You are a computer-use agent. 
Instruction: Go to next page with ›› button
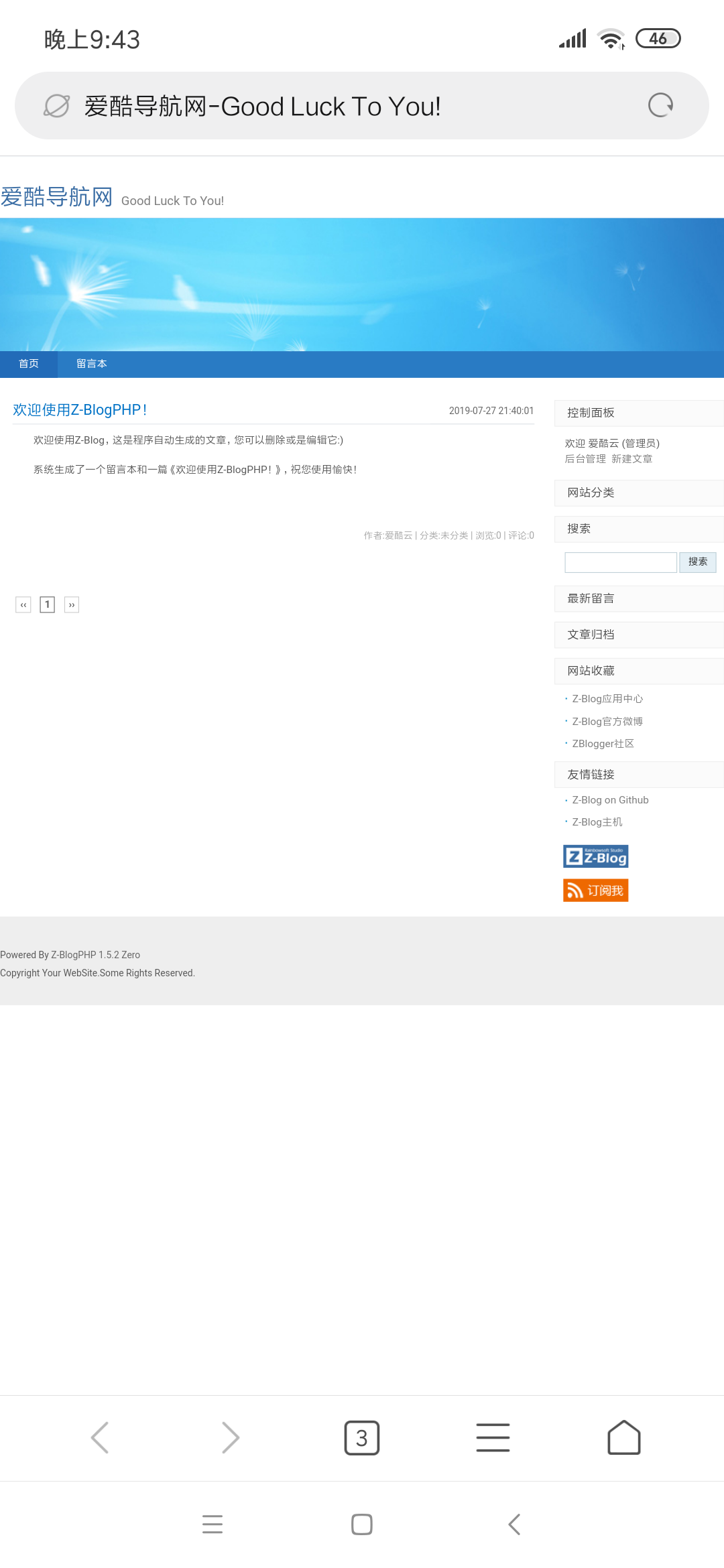[x=72, y=605]
